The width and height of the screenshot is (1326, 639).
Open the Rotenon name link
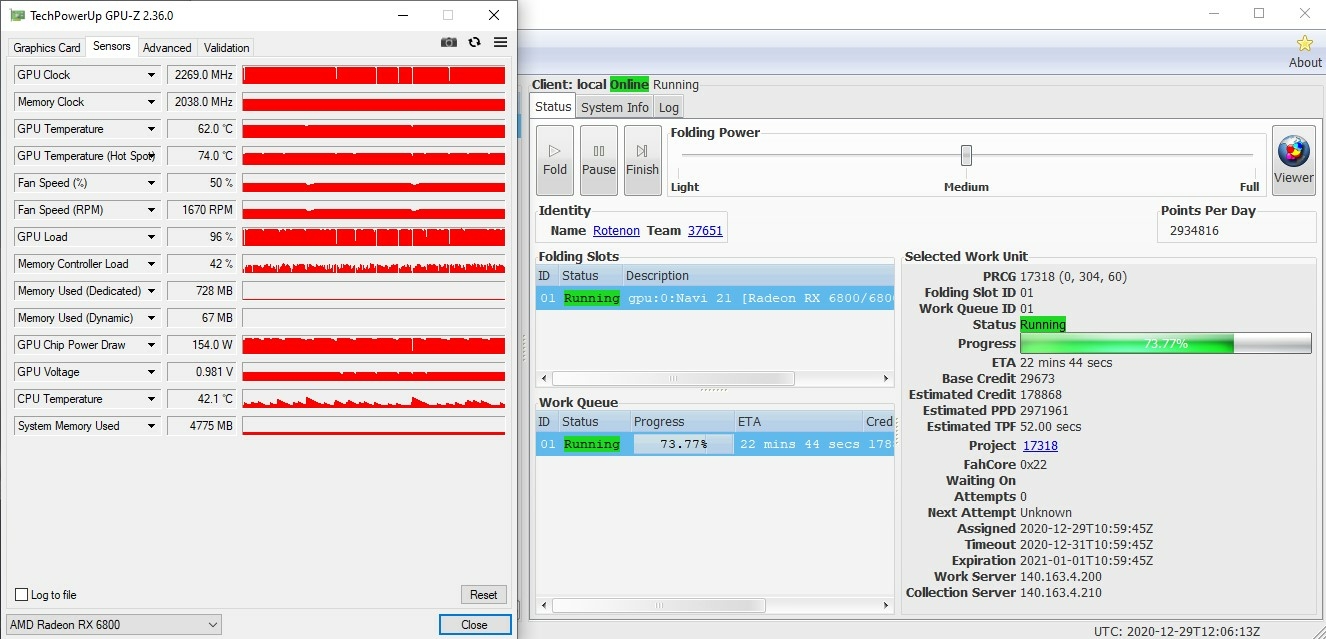616,231
